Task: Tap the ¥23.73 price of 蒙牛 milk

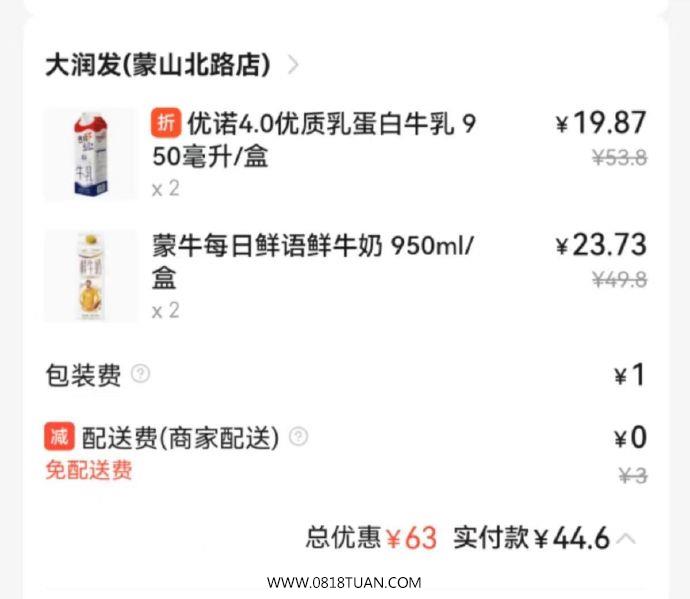Action: click(x=601, y=245)
